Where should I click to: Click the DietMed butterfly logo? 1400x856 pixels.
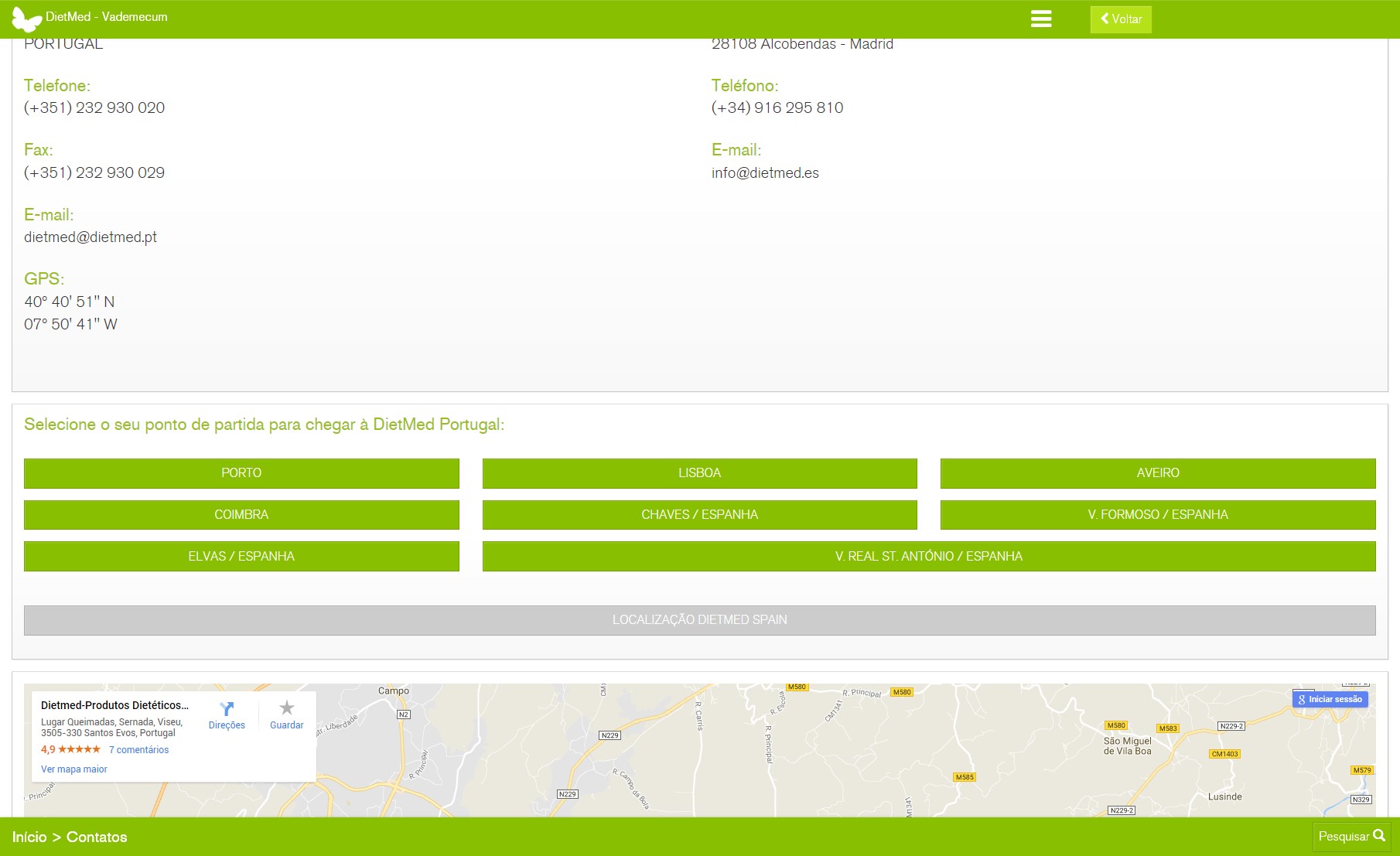click(26, 19)
